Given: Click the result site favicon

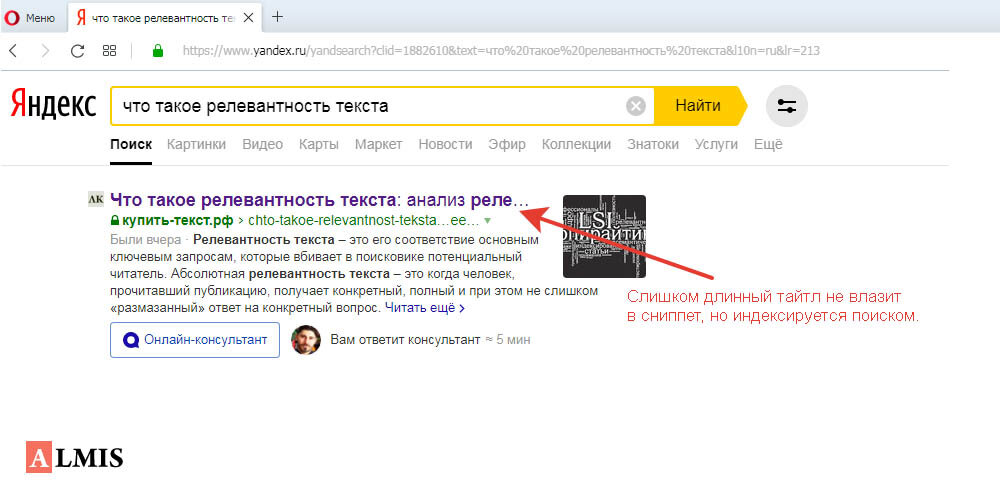Looking at the screenshot, I should tap(96, 199).
